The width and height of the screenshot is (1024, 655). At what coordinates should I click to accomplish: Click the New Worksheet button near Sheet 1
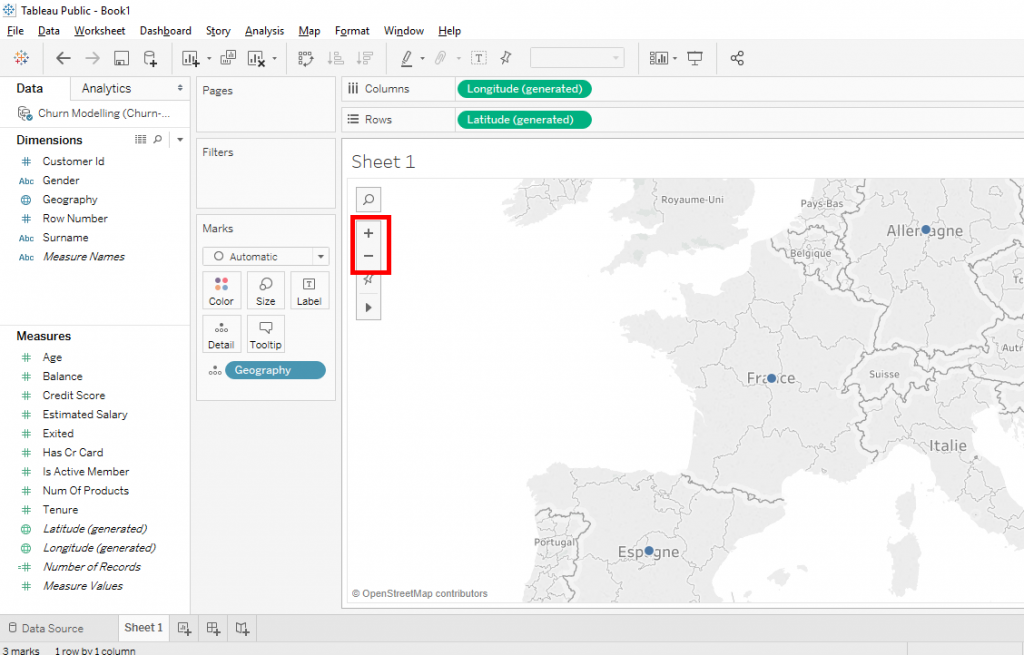click(x=184, y=628)
